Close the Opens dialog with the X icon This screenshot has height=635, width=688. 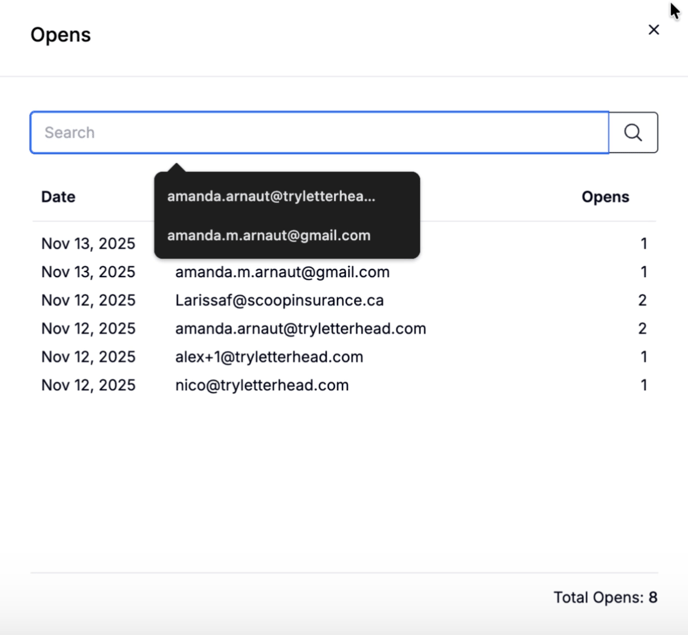tap(654, 30)
